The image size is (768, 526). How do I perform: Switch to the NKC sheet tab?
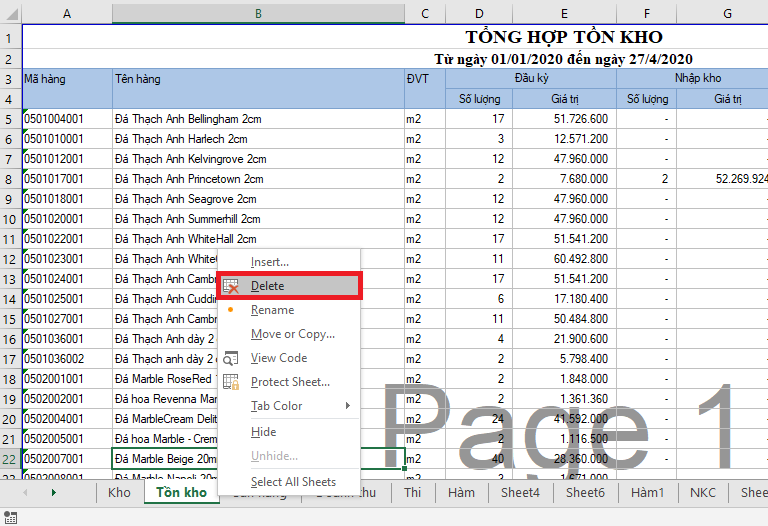(703, 493)
